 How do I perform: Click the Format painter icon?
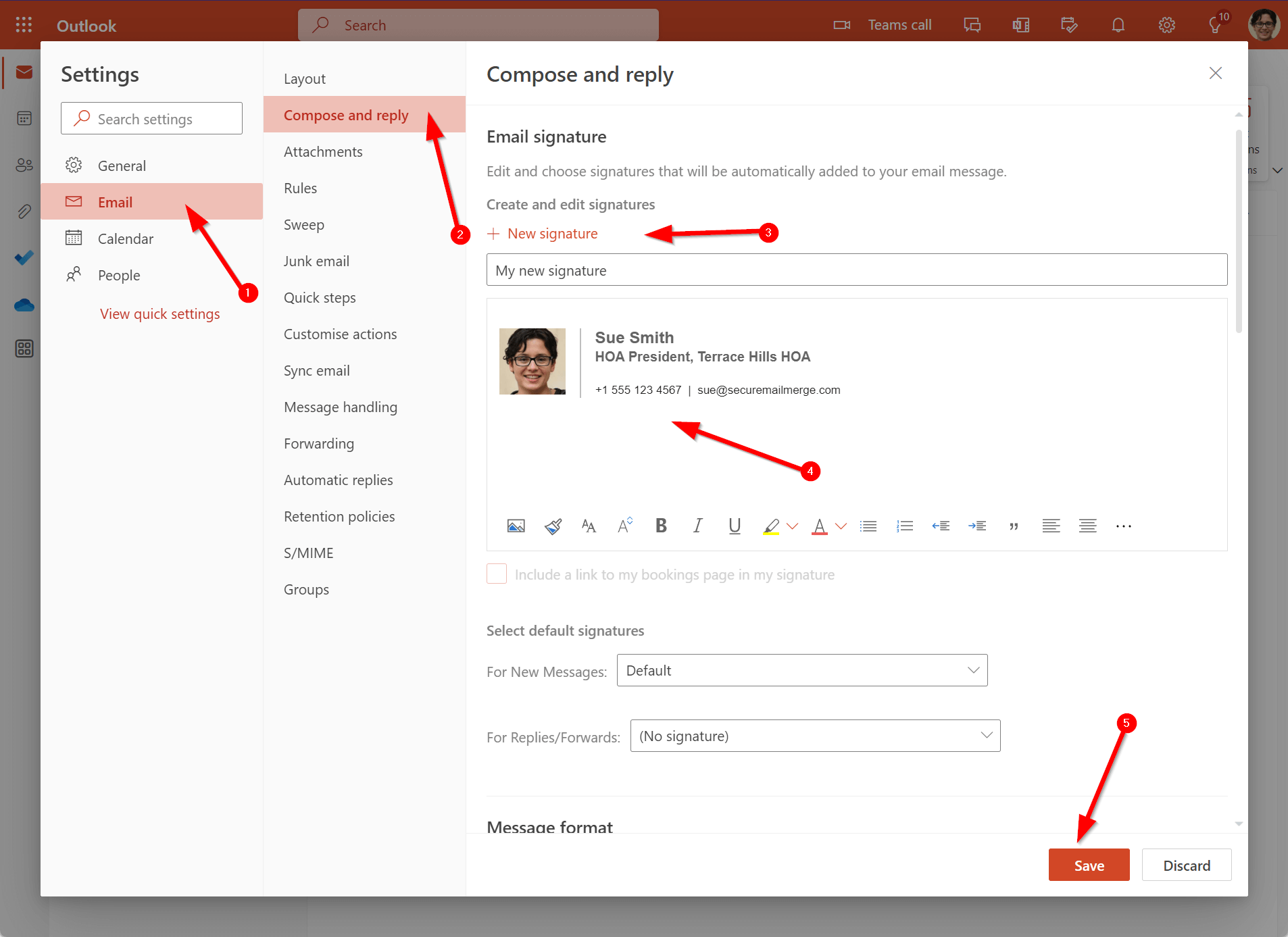[x=553, y=526]
